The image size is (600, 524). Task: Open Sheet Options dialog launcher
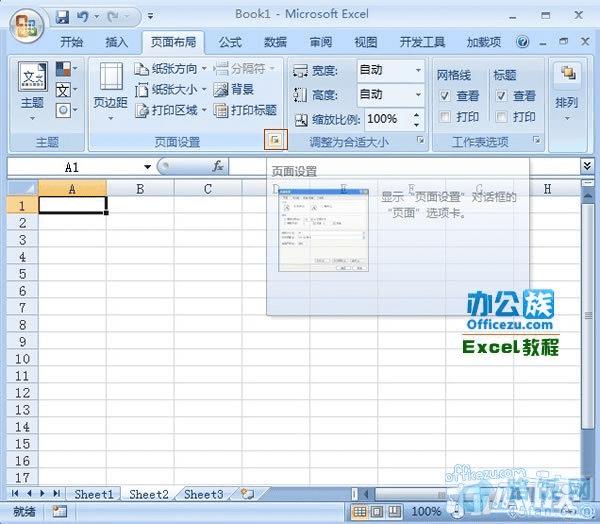(537, 140)
